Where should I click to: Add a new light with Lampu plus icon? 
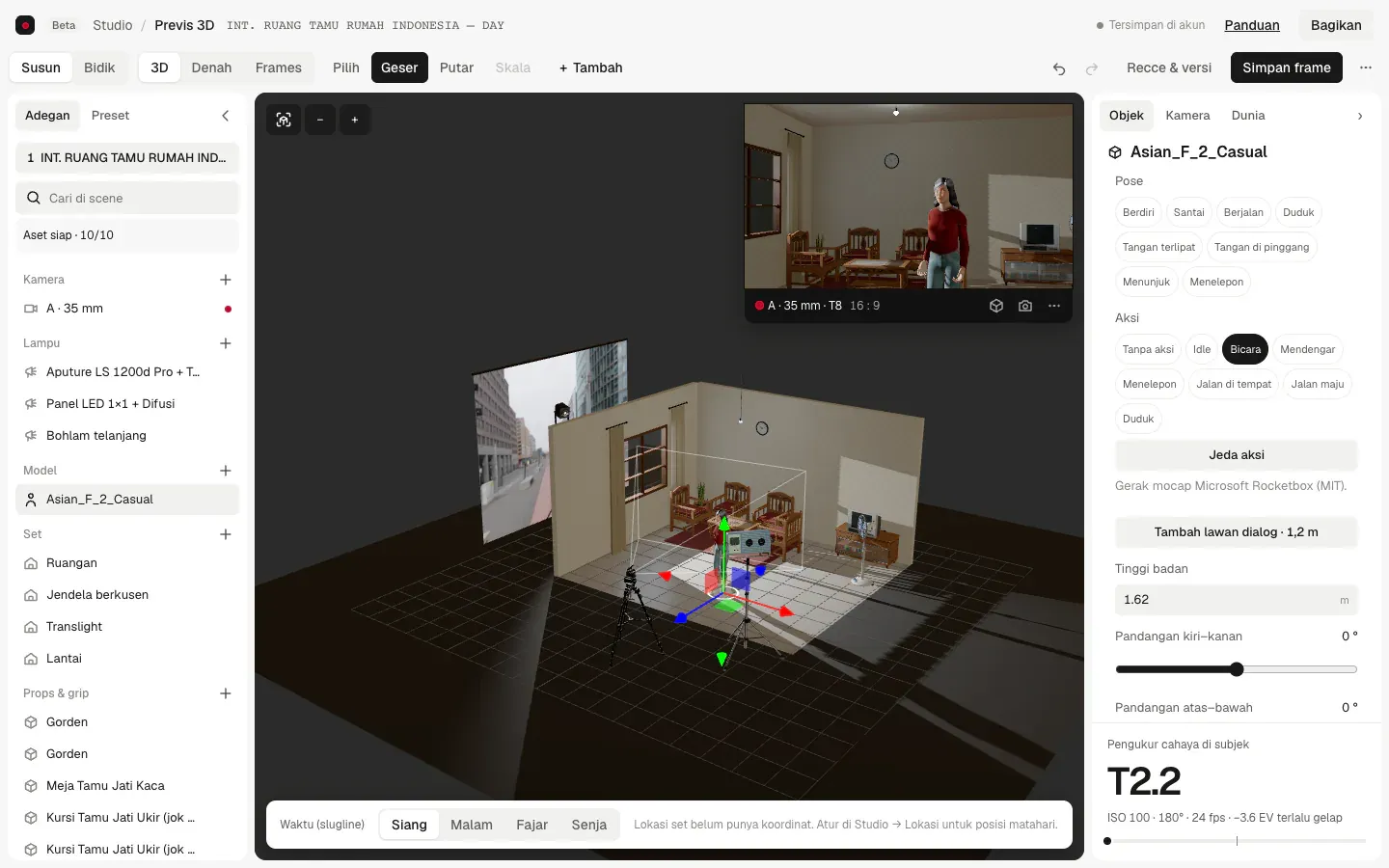226,343
